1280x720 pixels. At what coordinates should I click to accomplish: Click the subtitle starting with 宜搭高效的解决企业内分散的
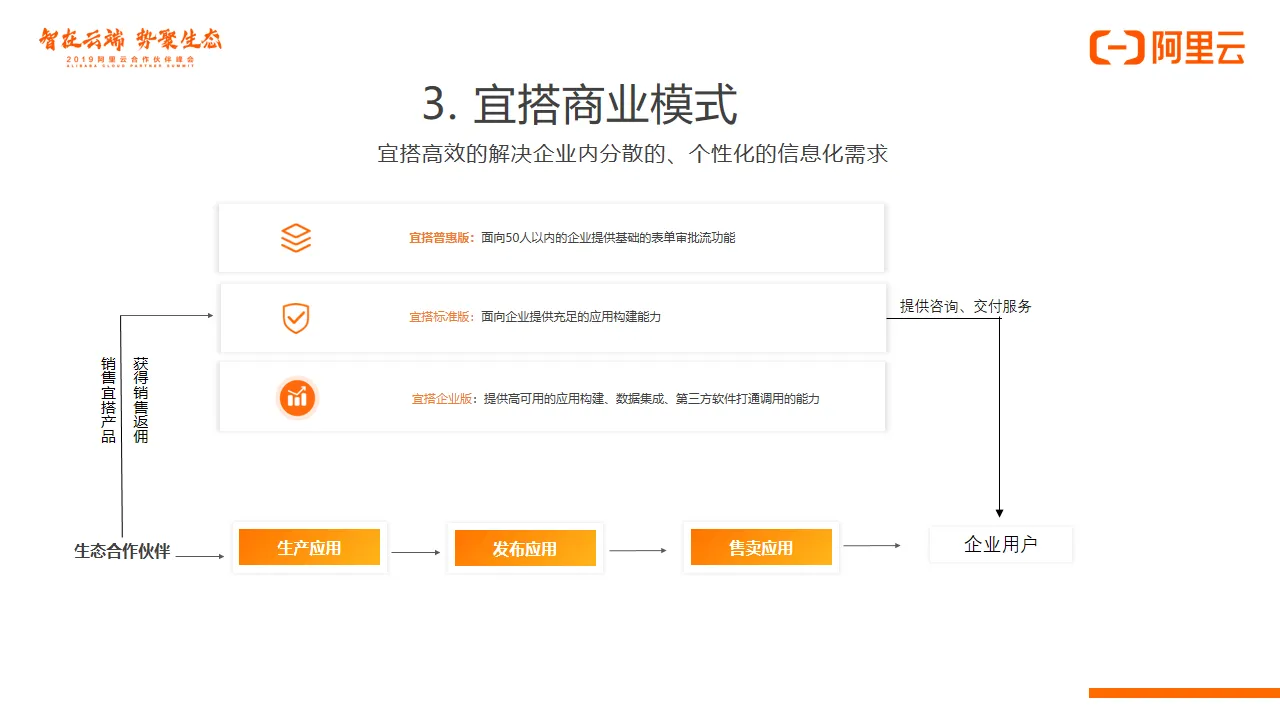(633, 154)
